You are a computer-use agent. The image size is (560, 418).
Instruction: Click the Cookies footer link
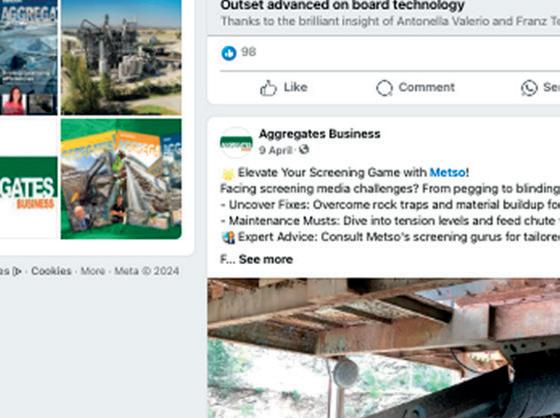pyautogui.click(x=51, y=271)
